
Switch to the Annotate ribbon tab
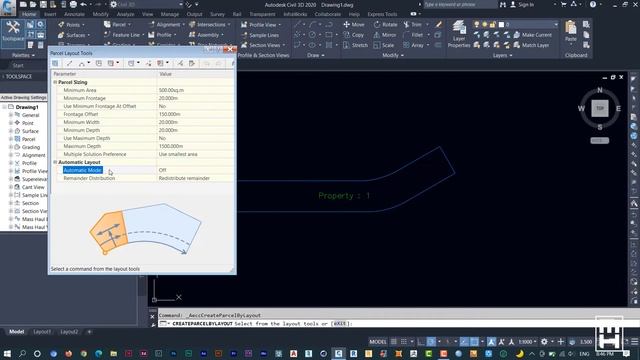[74, 14]
